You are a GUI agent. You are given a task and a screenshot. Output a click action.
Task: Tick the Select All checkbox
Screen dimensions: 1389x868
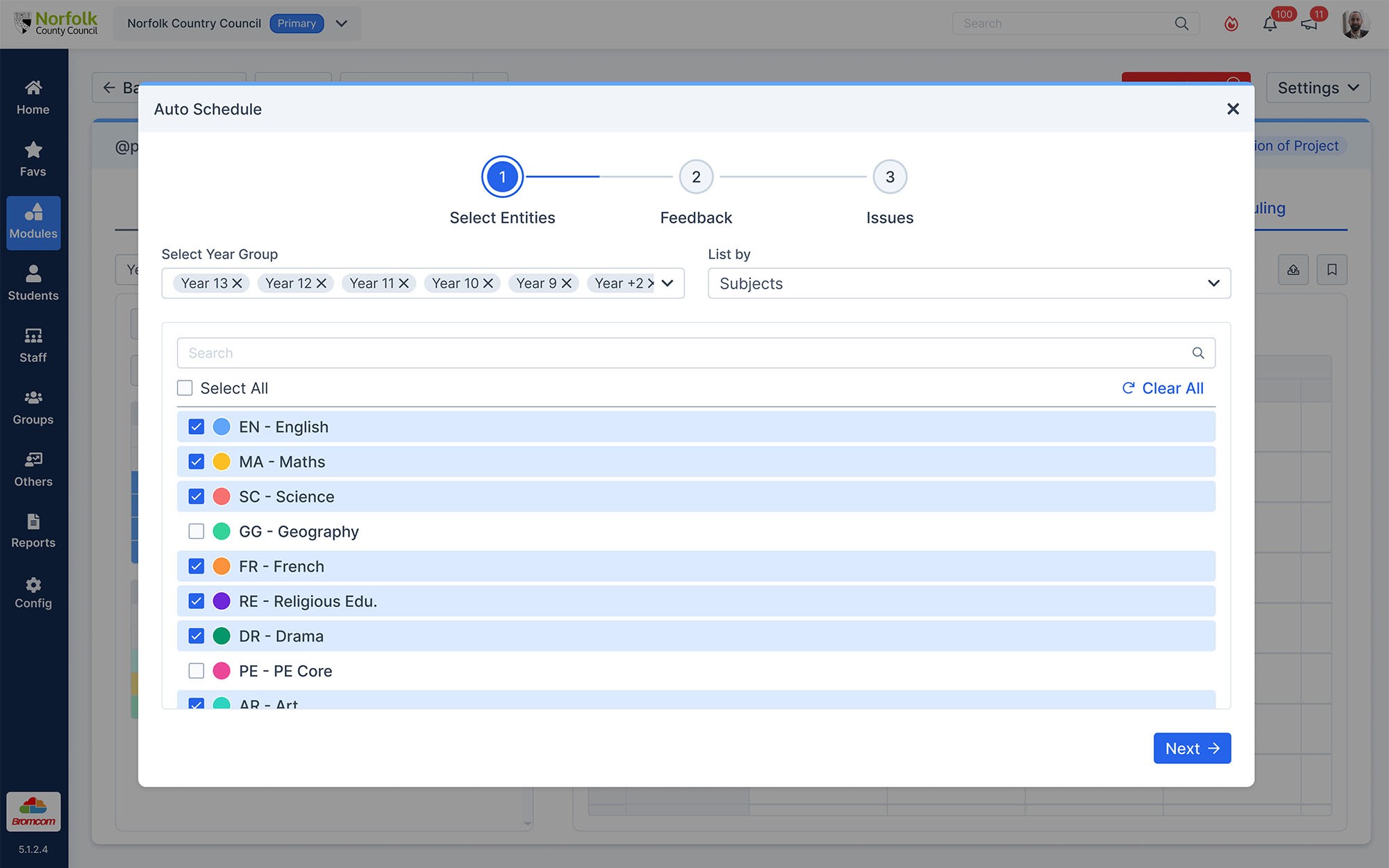coord(185,388)
